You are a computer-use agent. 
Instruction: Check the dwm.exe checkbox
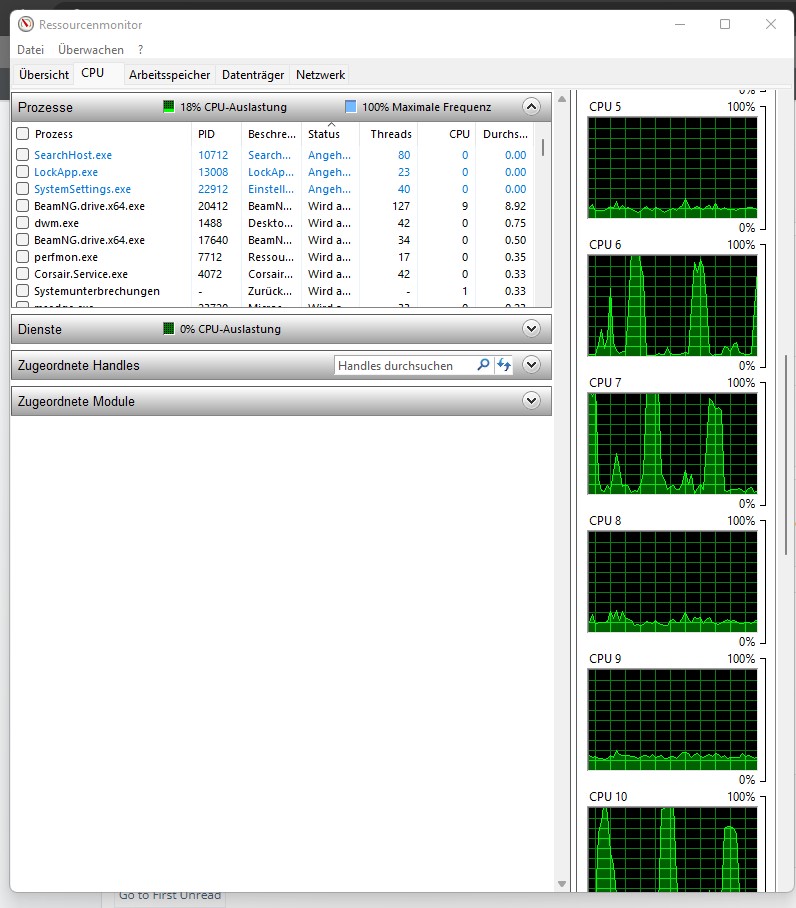point(23,223)
